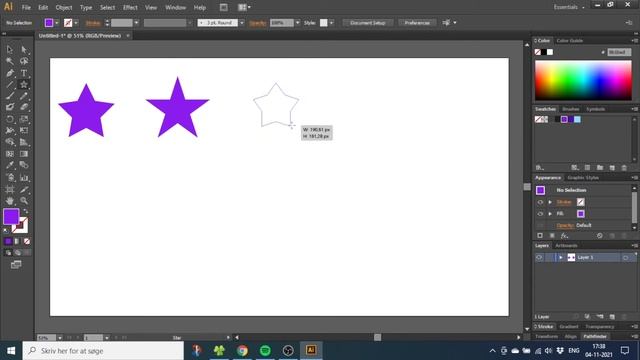Add new effect fx in Appearance panel
This screenshot has height=360, width=640.
click(x=564, y=236)
